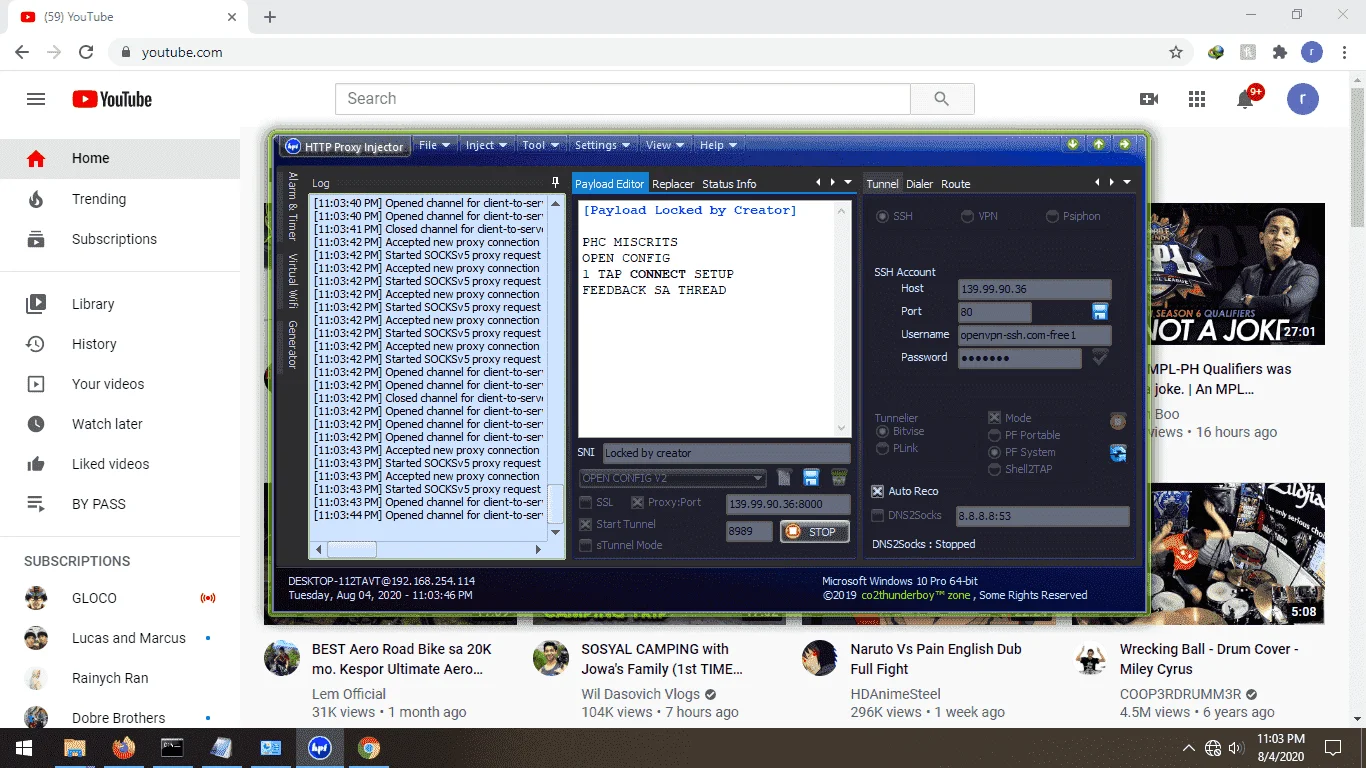Viewport: 1366px width, 768px height.
Task: Toggle the Proxy:Port checkbox
Action: pos(638,503)
